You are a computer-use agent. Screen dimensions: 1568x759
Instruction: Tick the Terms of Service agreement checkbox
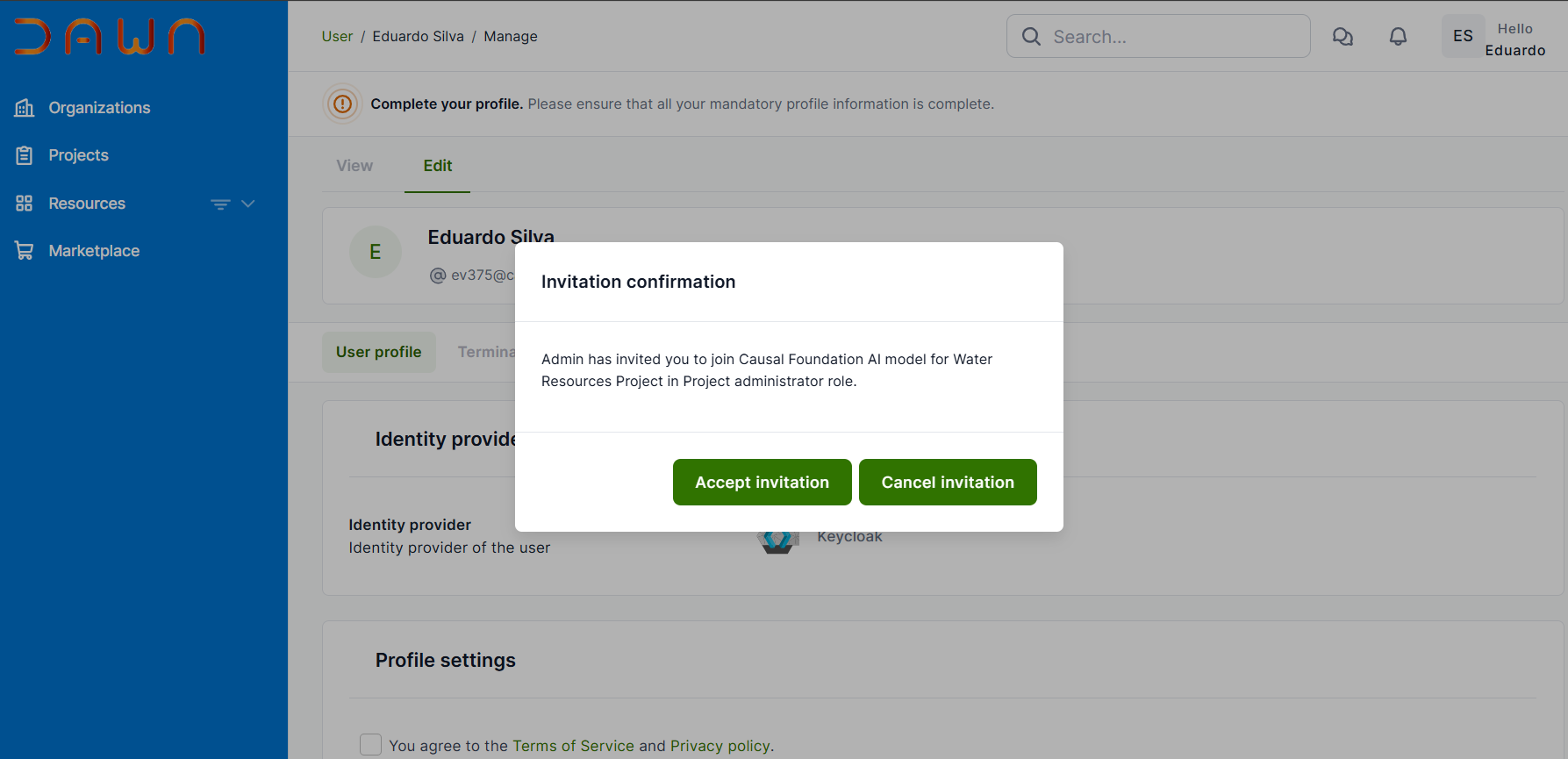pos(371,745)
